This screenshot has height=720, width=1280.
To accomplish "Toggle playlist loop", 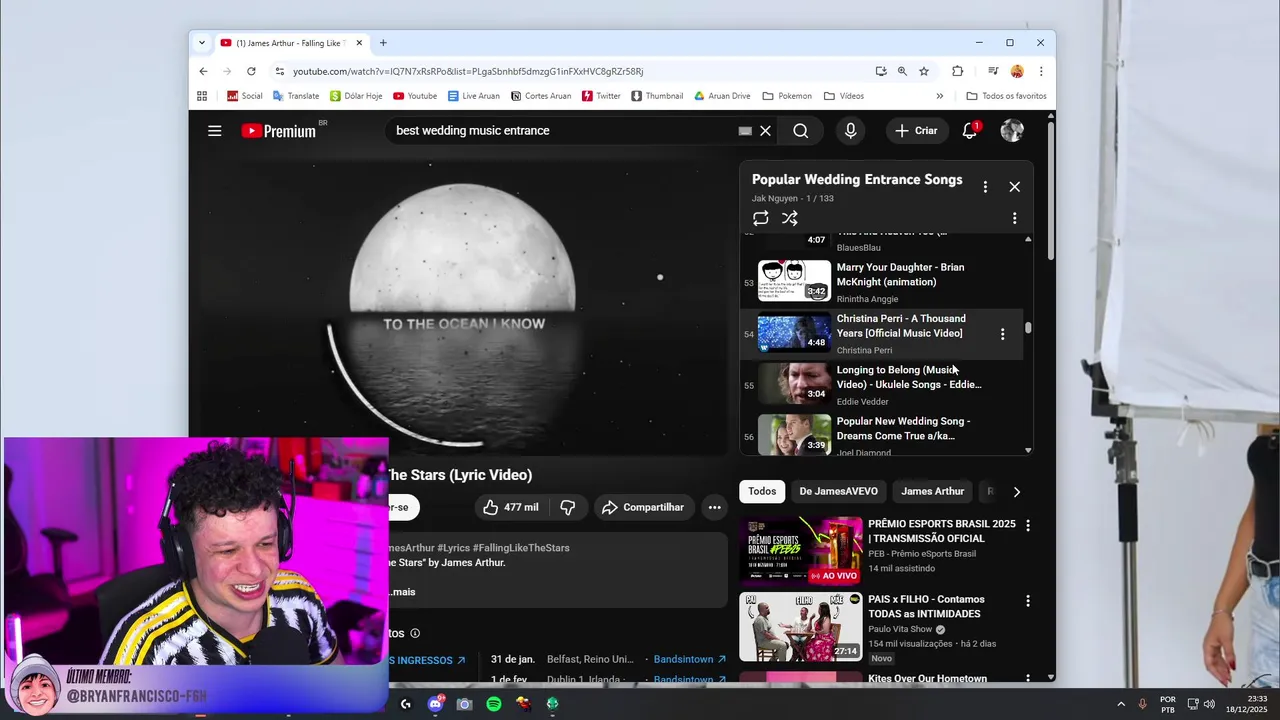I will [761, 218].
